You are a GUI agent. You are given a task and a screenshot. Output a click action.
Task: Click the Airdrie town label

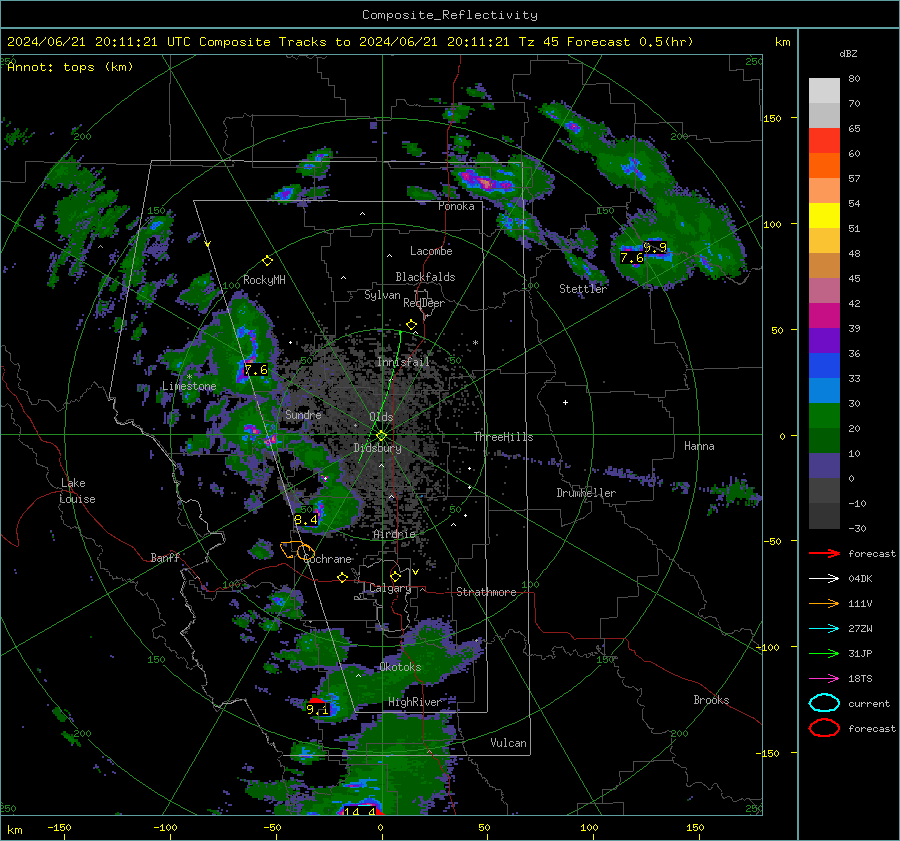[x=394, y=534]
